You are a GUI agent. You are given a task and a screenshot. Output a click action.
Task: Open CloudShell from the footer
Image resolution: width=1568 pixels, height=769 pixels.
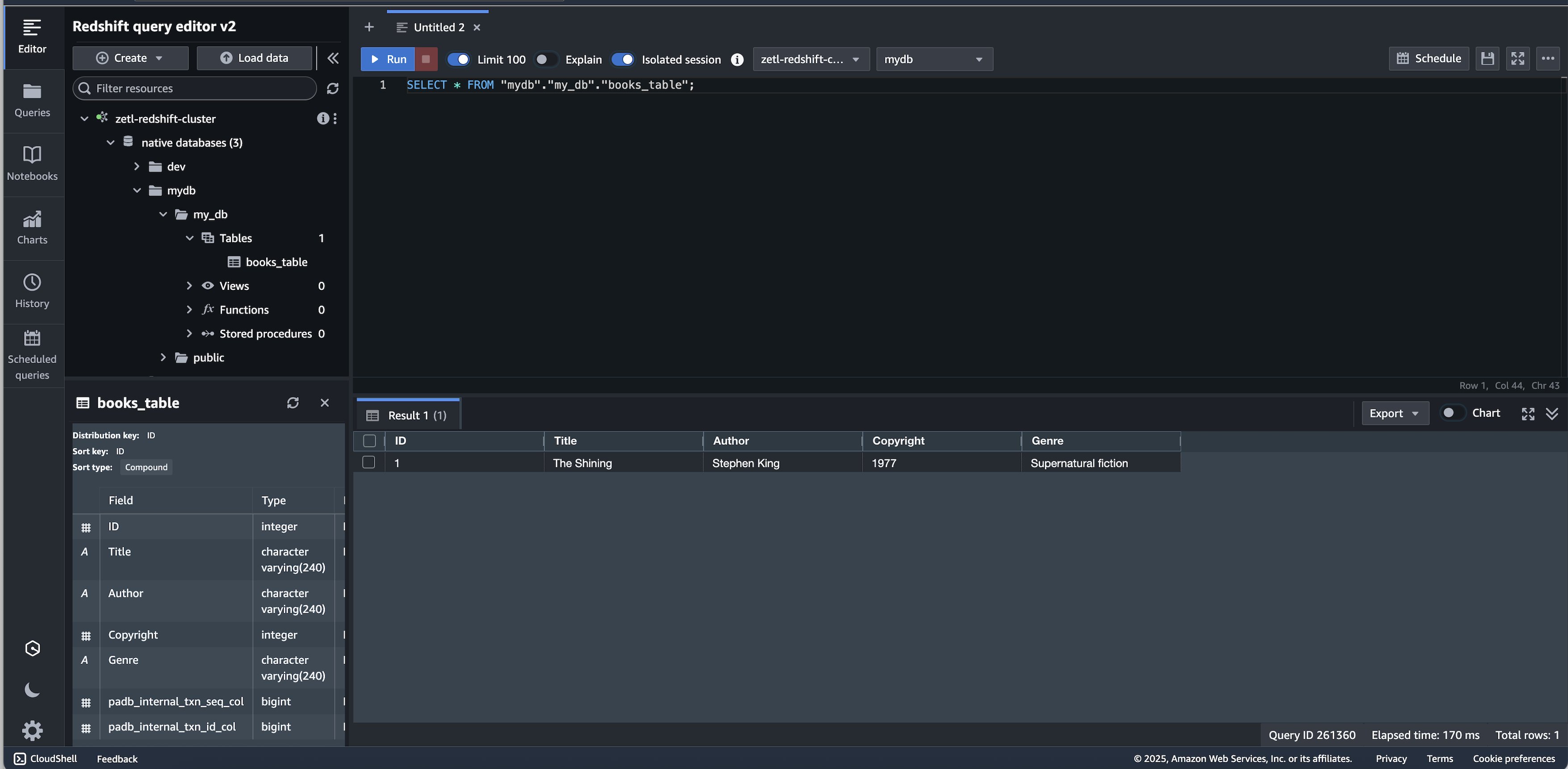[46, 759]
